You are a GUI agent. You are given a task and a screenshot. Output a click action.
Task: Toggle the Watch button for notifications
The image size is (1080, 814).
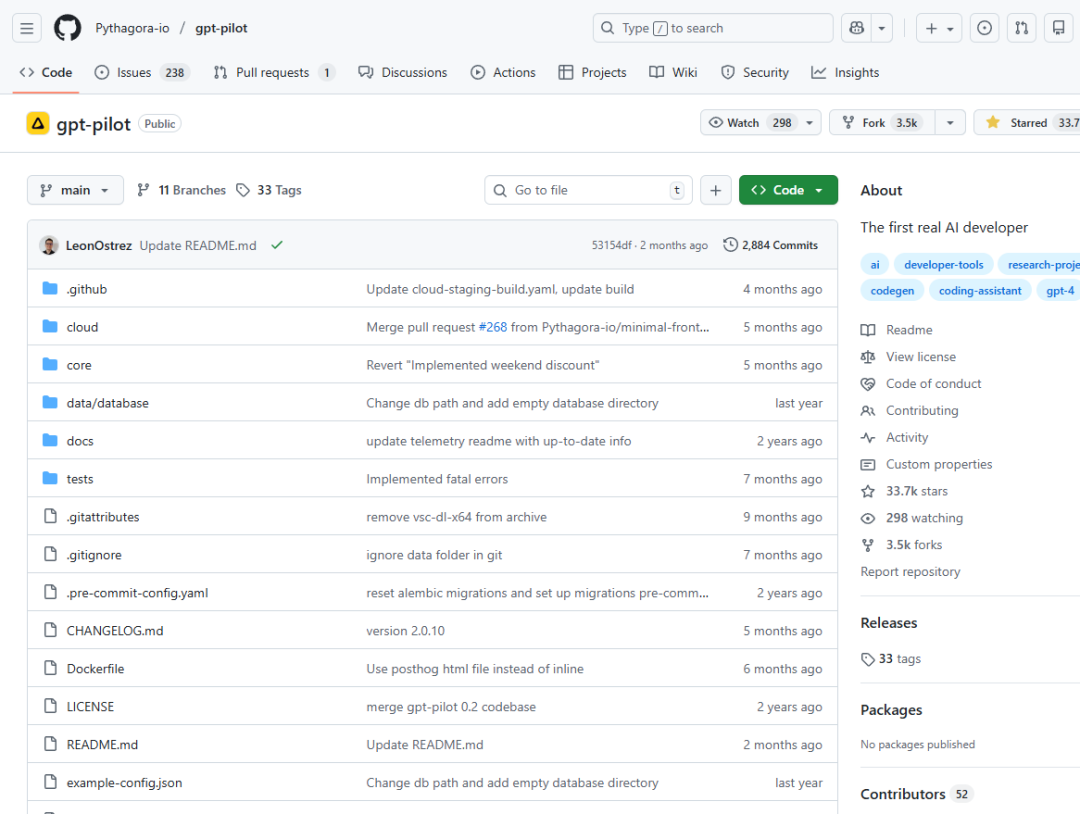(x=750, y=123)
